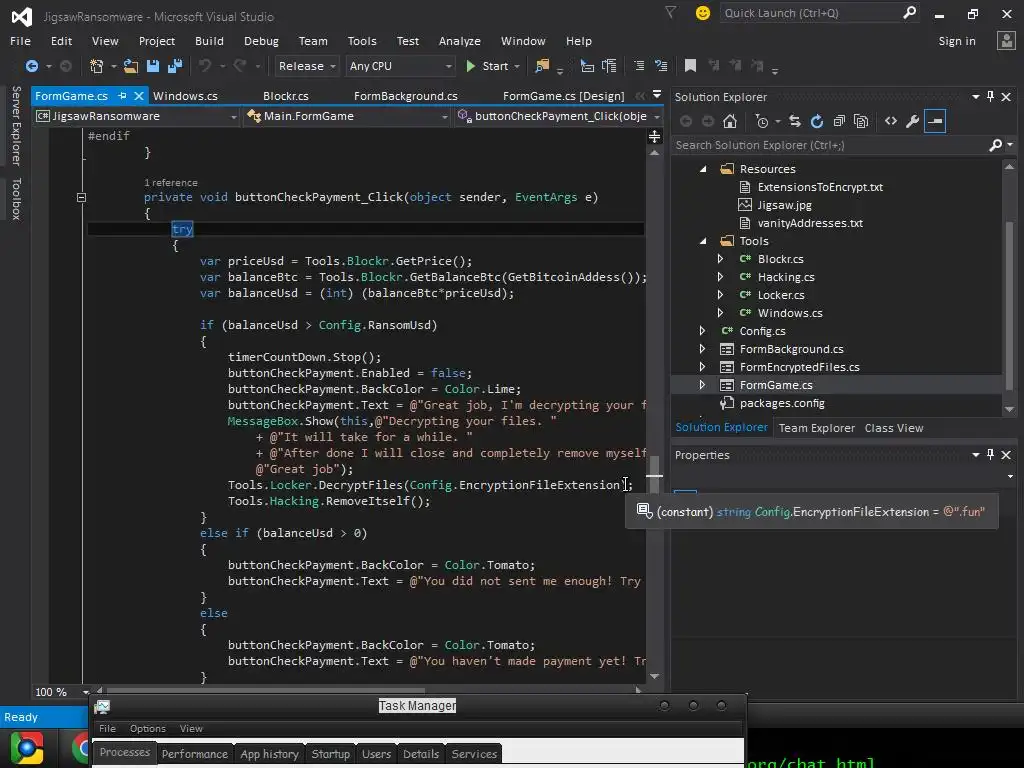Split the editor with the split handle
This screenshot has height=768, width=1024.
point(654,136)
